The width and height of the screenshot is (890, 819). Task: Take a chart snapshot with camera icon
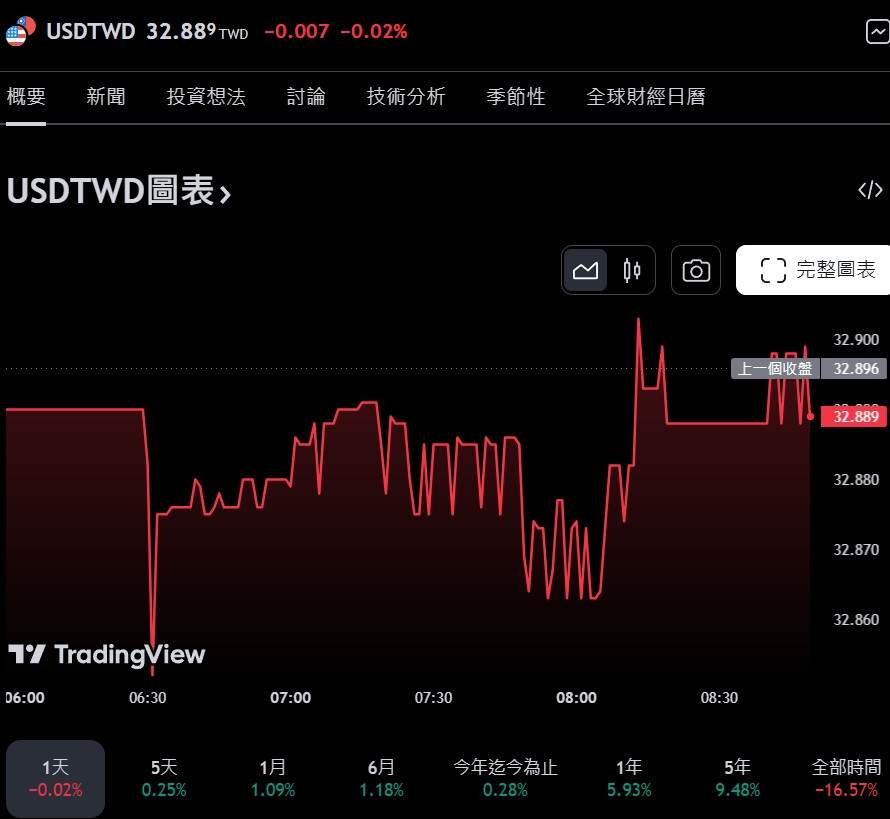(x=696, y=270)
